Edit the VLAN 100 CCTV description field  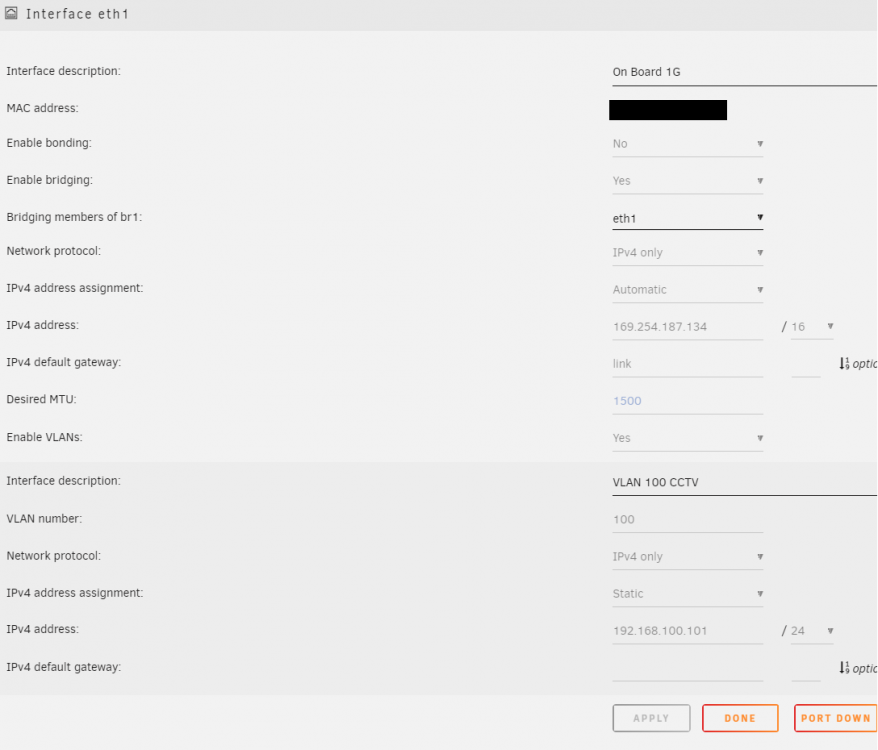744,482
